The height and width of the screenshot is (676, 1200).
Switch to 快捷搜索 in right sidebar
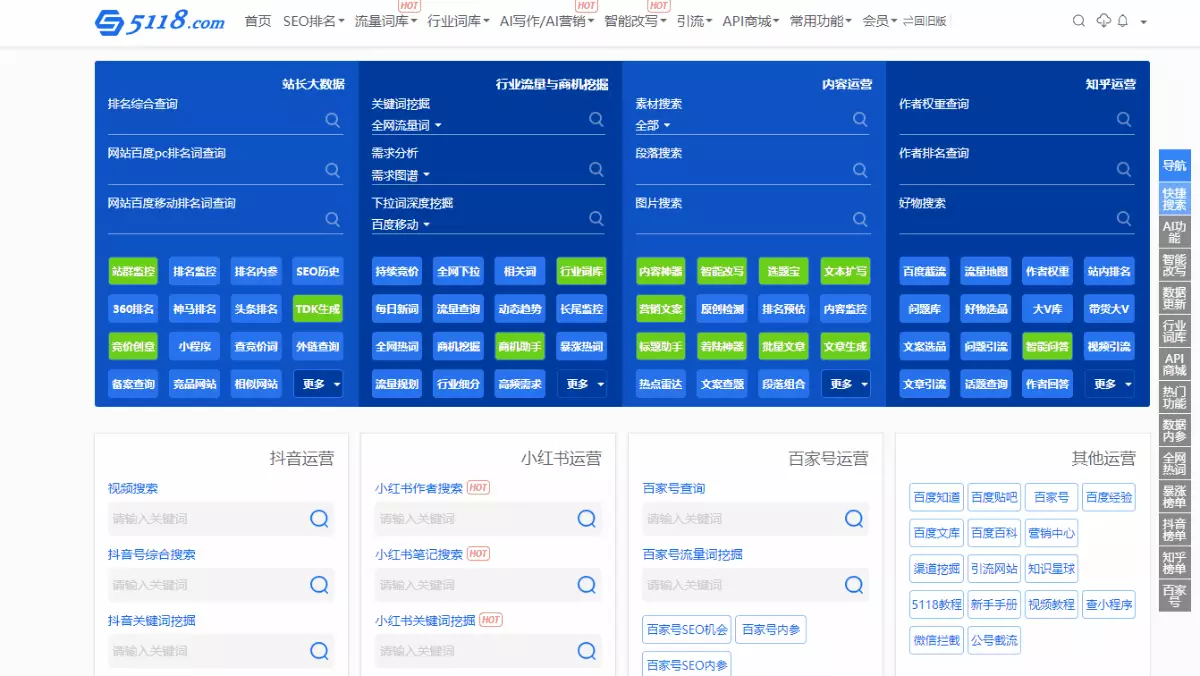1174,199
